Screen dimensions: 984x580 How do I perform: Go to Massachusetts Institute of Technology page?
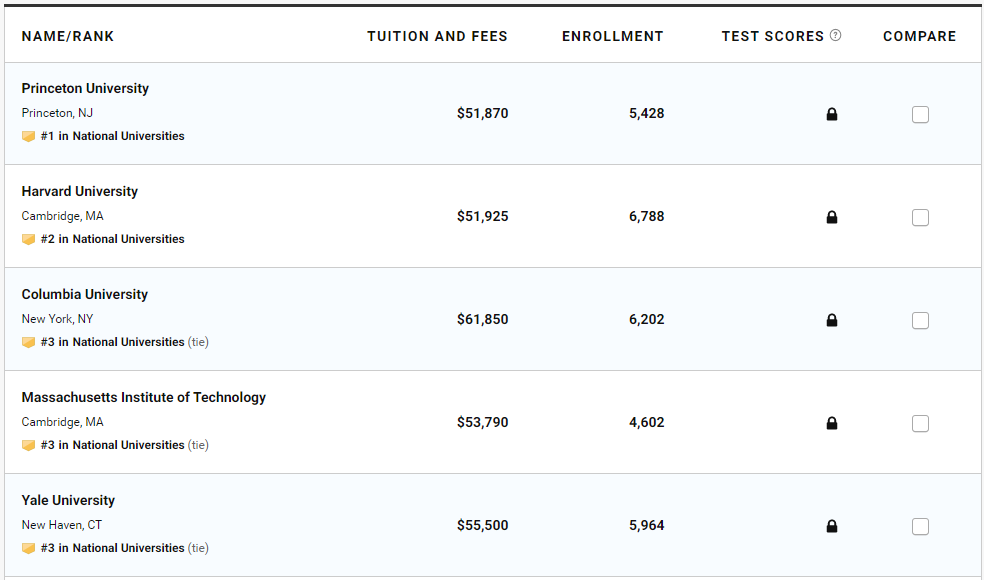click(x=144, y=398)
